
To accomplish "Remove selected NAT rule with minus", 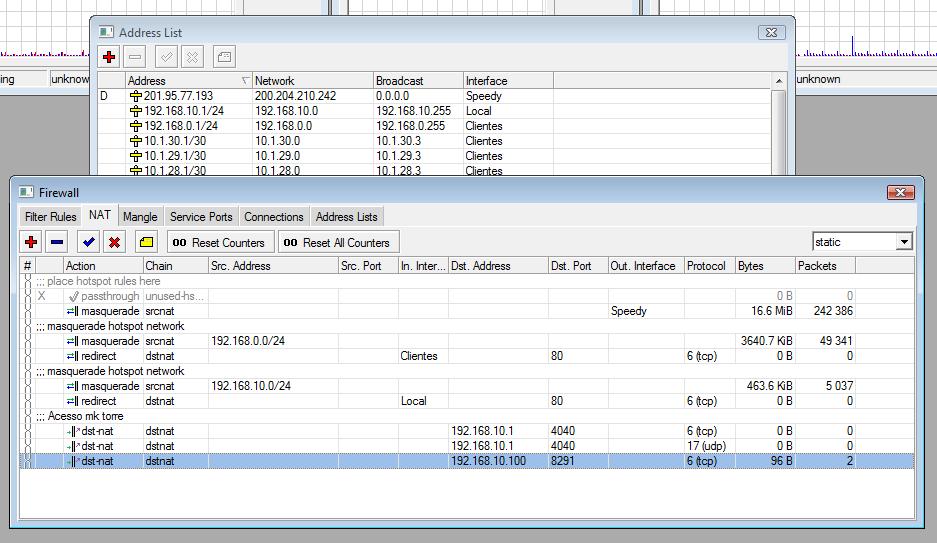I will [57, 242].
